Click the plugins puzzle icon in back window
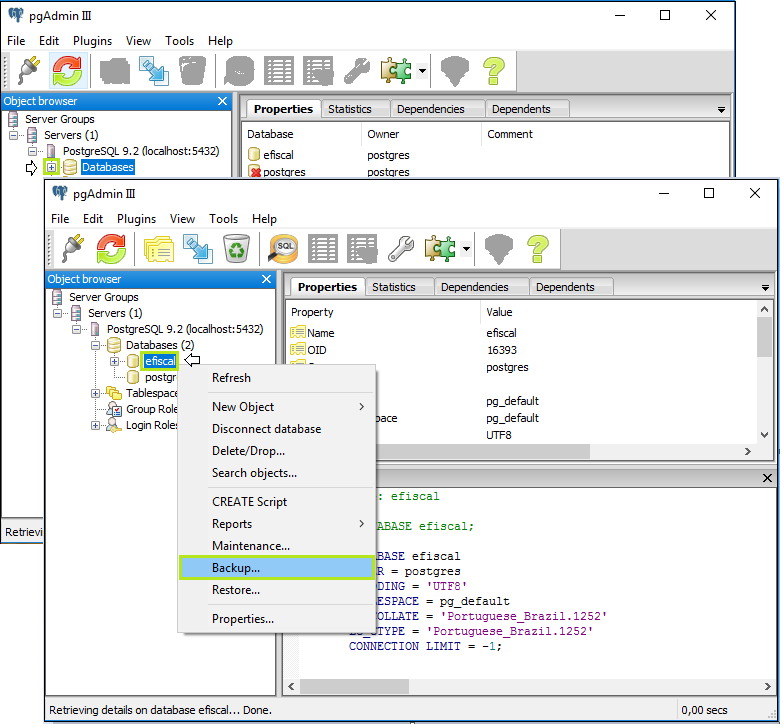The height and width of the screenshot is (728, 784). [396, 70]
